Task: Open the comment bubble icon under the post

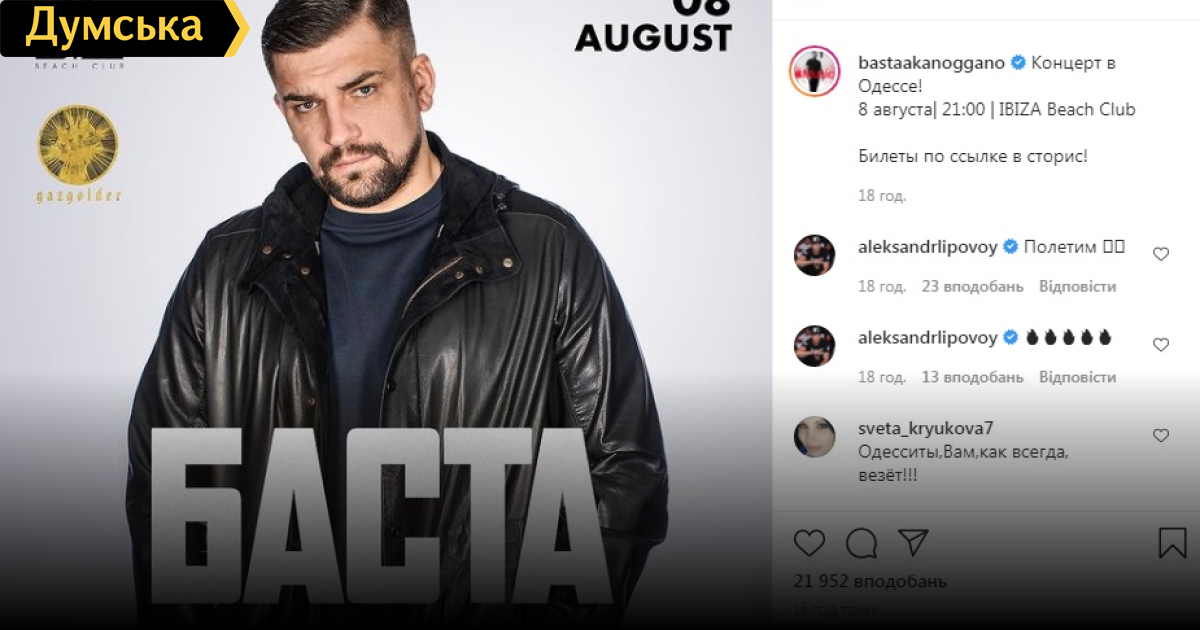Action: [x=861, y=543]
